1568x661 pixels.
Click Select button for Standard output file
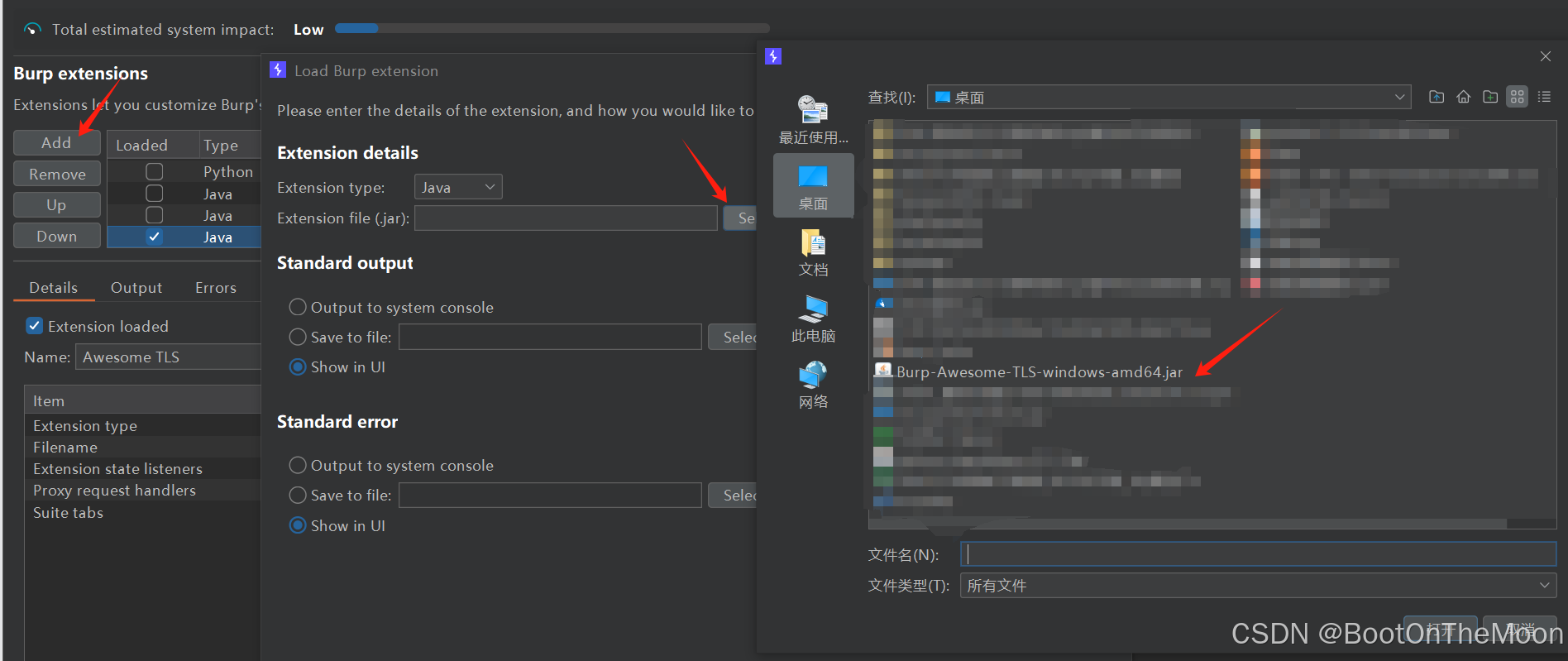(733, 337)
